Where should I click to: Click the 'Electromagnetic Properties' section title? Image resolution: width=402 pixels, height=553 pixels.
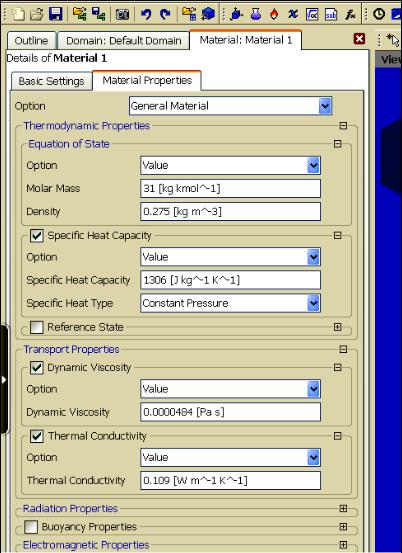[86, 545]
